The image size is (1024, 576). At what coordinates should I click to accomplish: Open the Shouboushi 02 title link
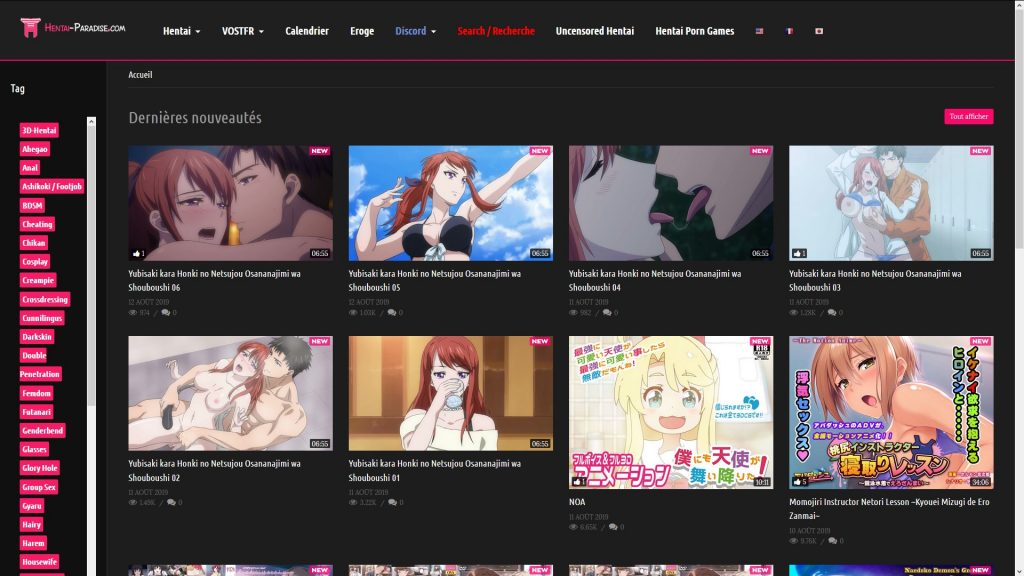[x=214, y=470]
